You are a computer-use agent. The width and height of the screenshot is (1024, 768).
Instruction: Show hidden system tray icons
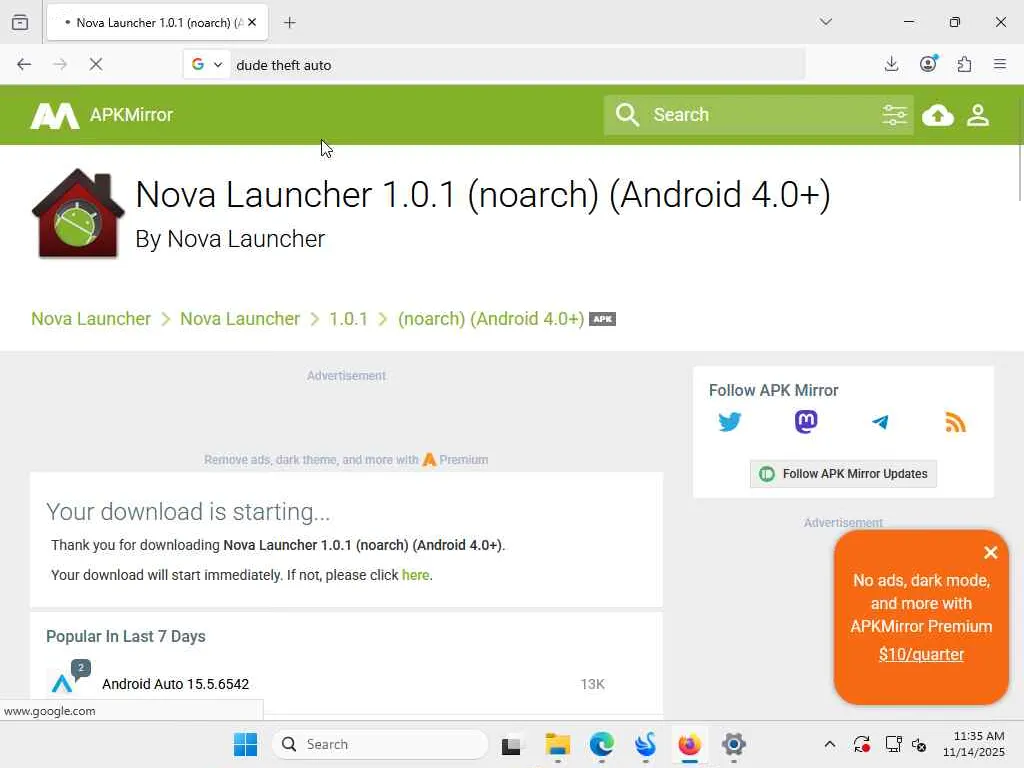tap(829, 744)
